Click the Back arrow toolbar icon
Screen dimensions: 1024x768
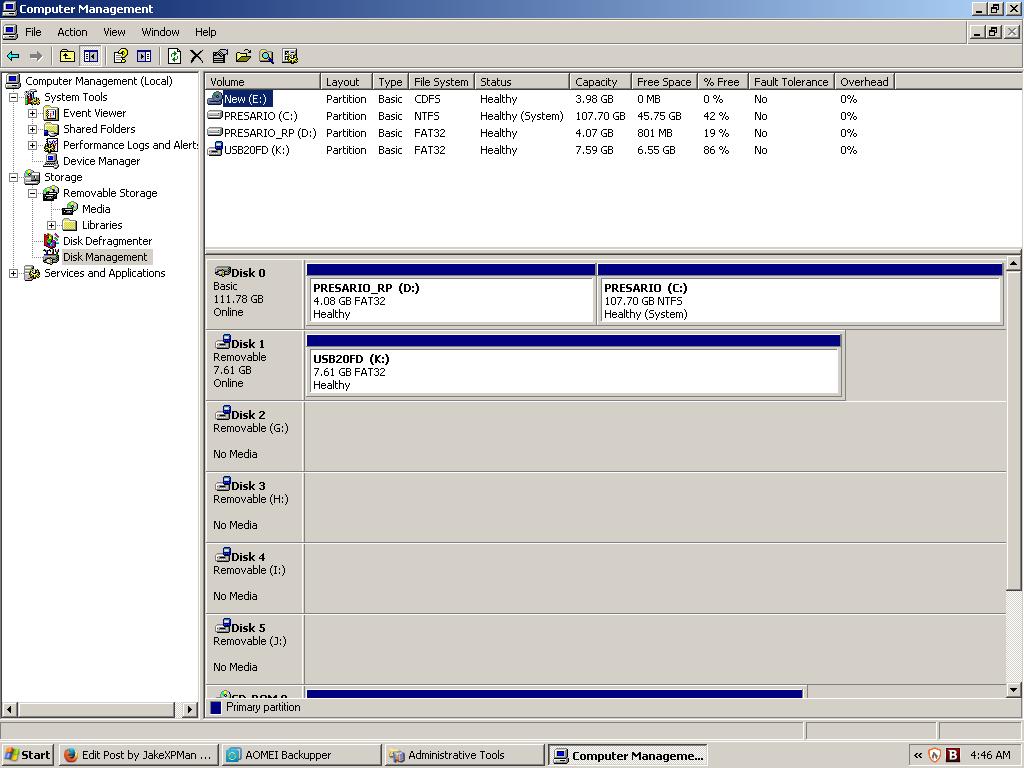tap(13, 56)
